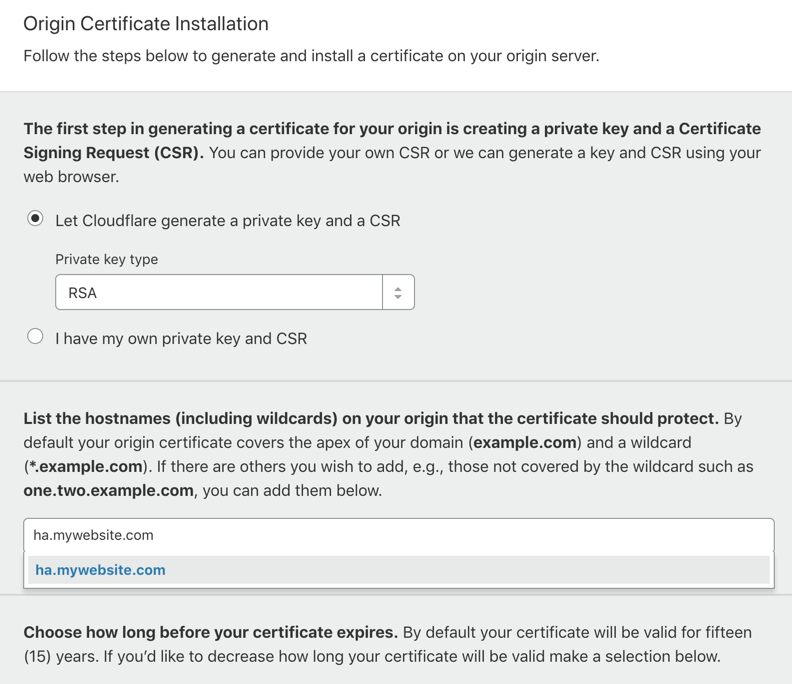Image resolution: width=792 pixels, height=684 pixels.
Task: Click the "Follow the steps below" subtitle
Action: click(311, 56)
